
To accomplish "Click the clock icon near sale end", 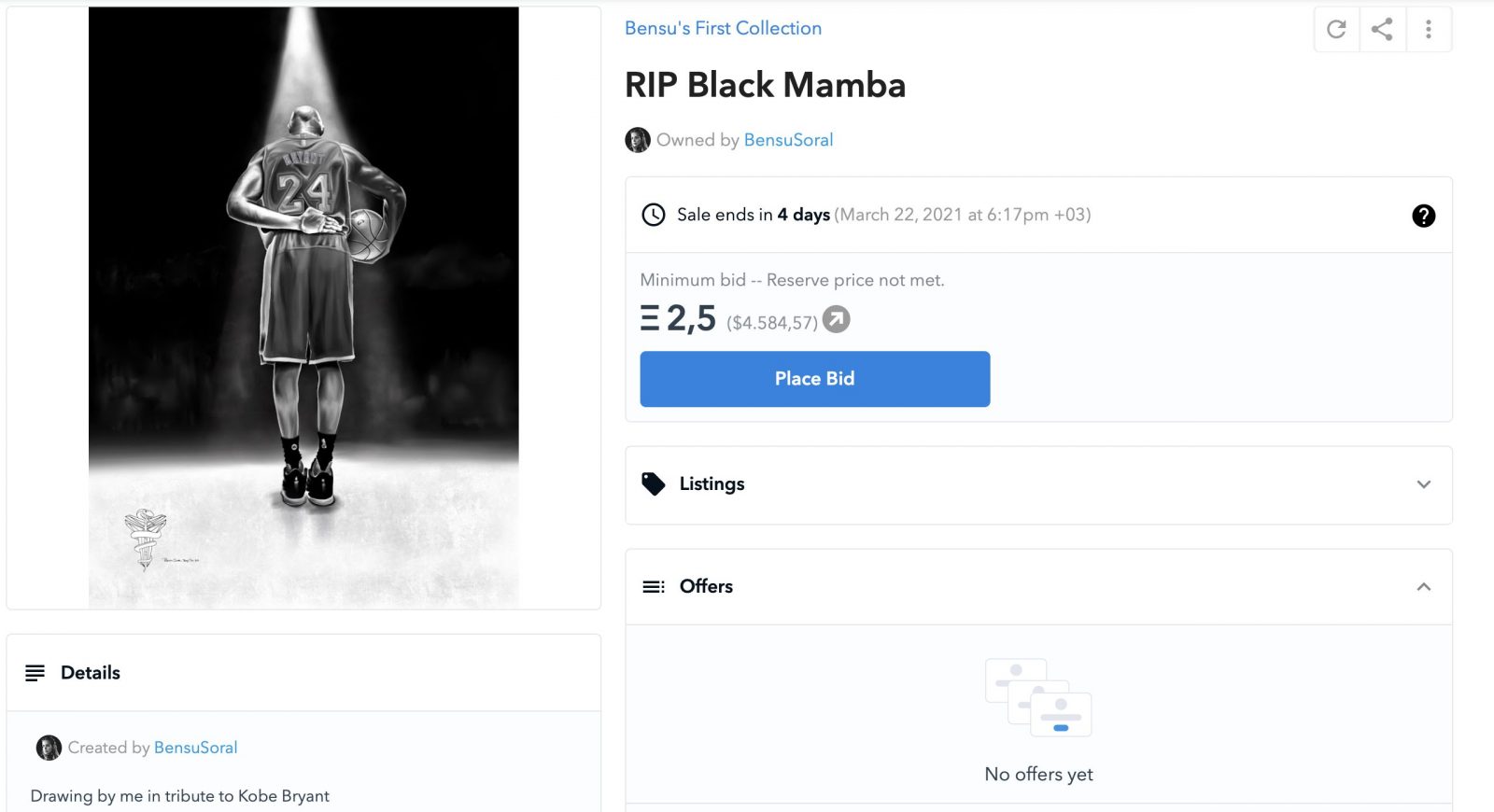I will (654, 215).
